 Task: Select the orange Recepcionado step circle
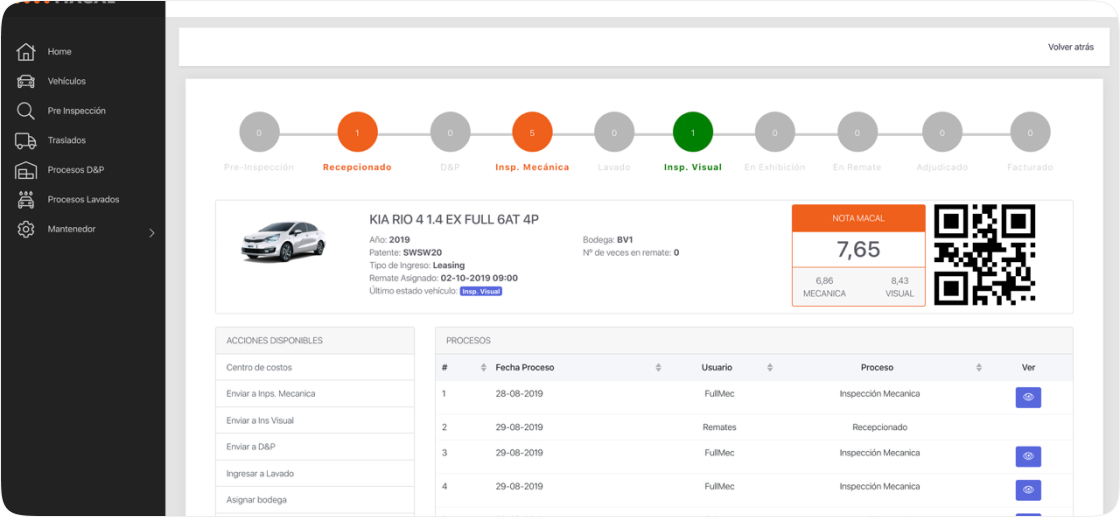(x=357, y=132)
